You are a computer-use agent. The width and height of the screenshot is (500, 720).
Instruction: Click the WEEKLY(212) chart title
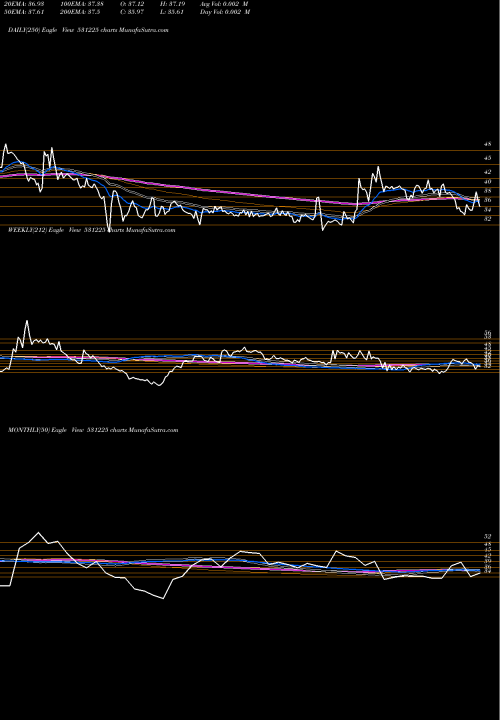[x=91, y=230]
